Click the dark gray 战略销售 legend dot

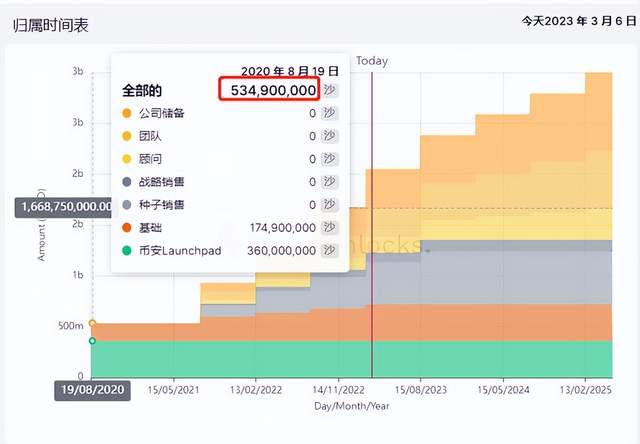click(126, 182)
